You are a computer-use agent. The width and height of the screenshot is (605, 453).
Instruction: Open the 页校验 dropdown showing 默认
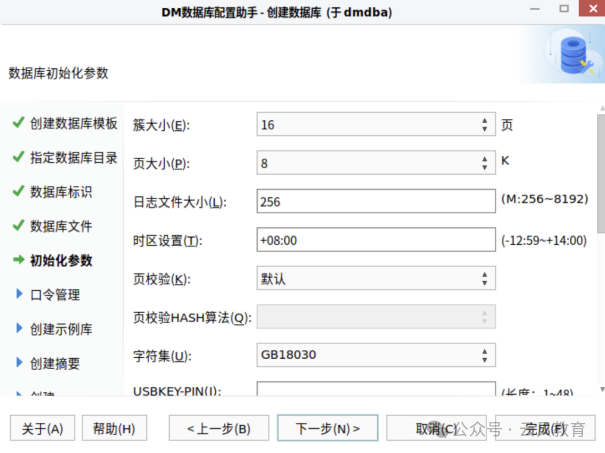[x=376, y=278]
